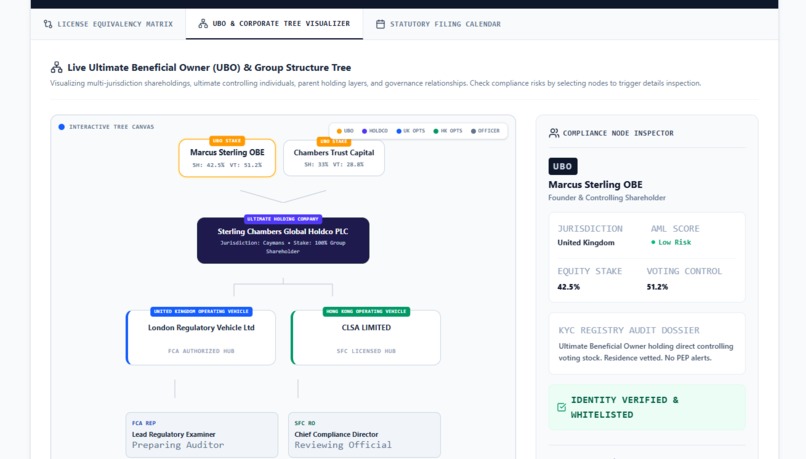The width and height of the screenshot is (806, 459).
Task: Click the FCA Authorized Hub label
Action: [201, 351]
